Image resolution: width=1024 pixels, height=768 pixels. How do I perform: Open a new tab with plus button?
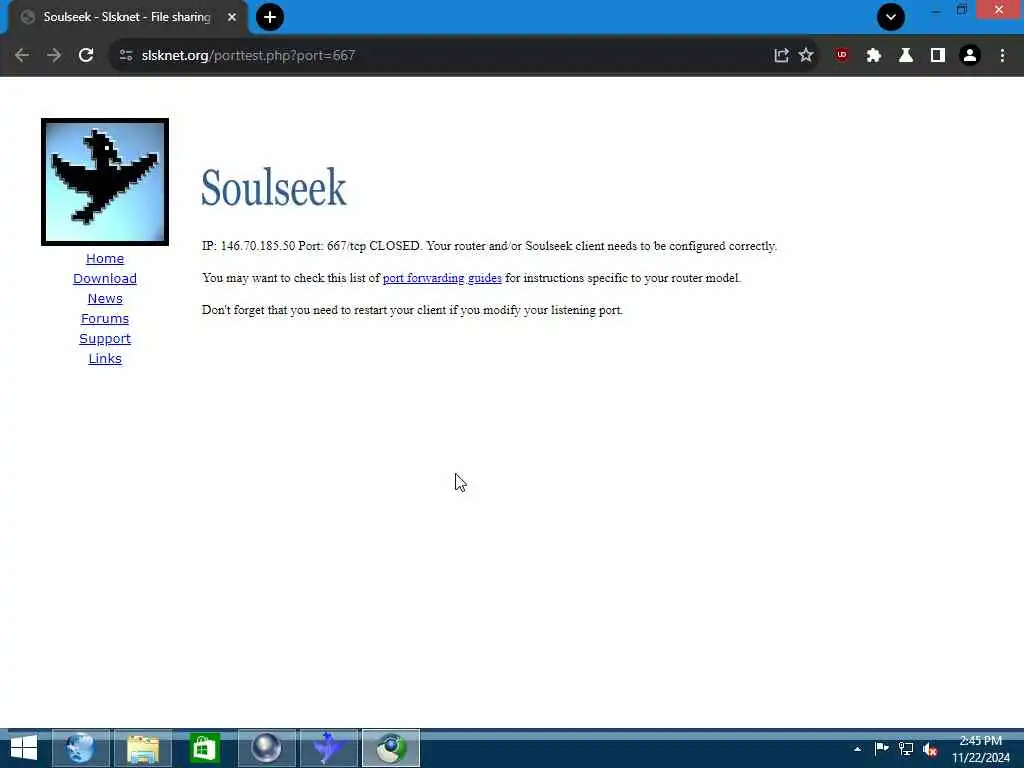270,17
